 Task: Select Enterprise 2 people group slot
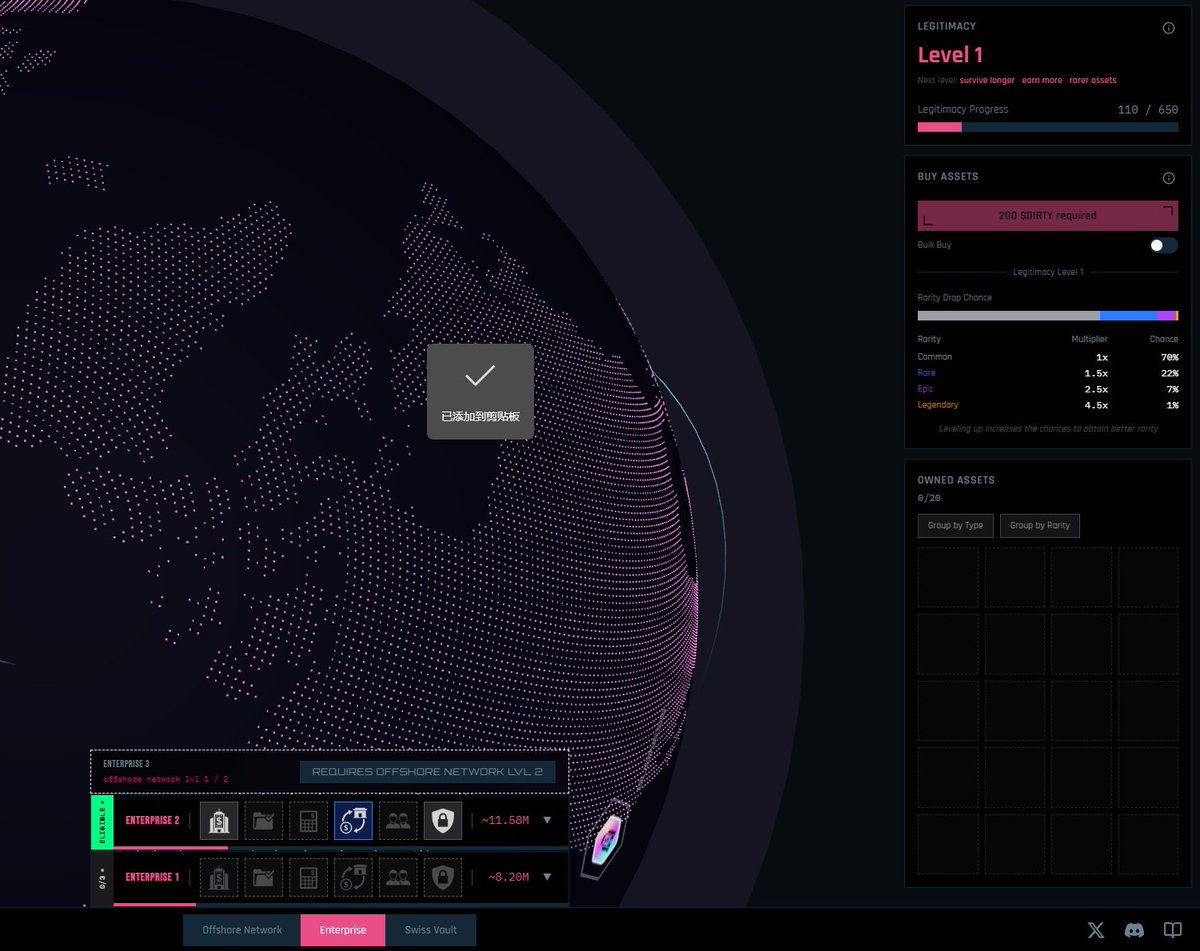tap(398, 821)
